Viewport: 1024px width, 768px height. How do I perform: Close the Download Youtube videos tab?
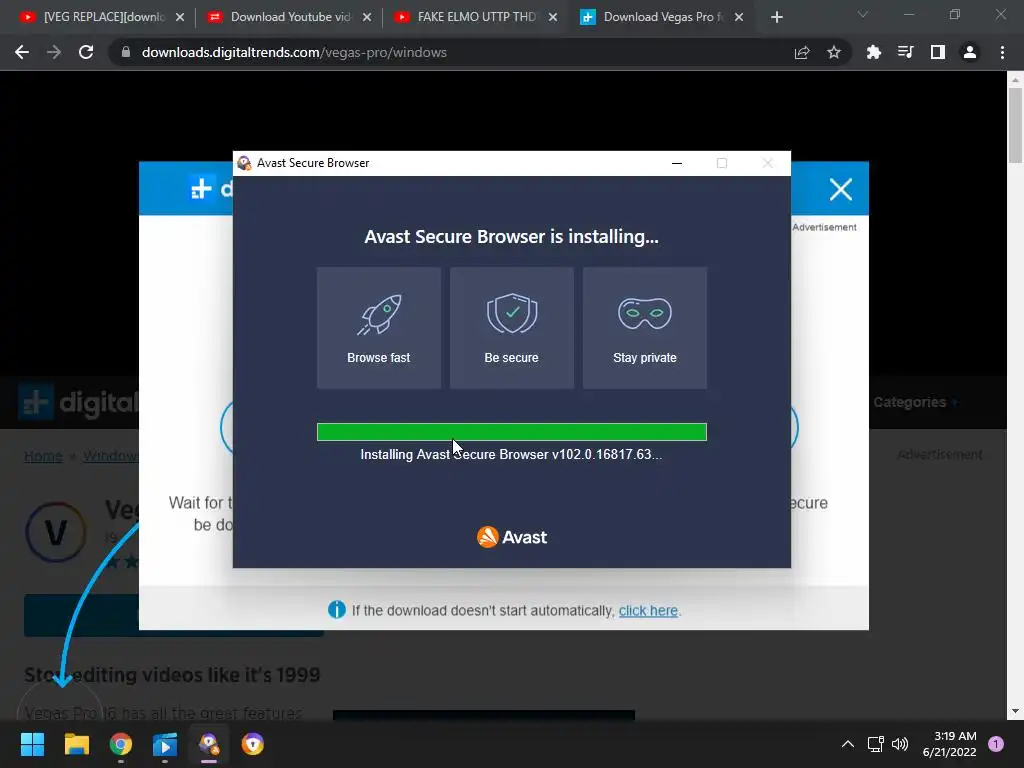tap(367, 17)
